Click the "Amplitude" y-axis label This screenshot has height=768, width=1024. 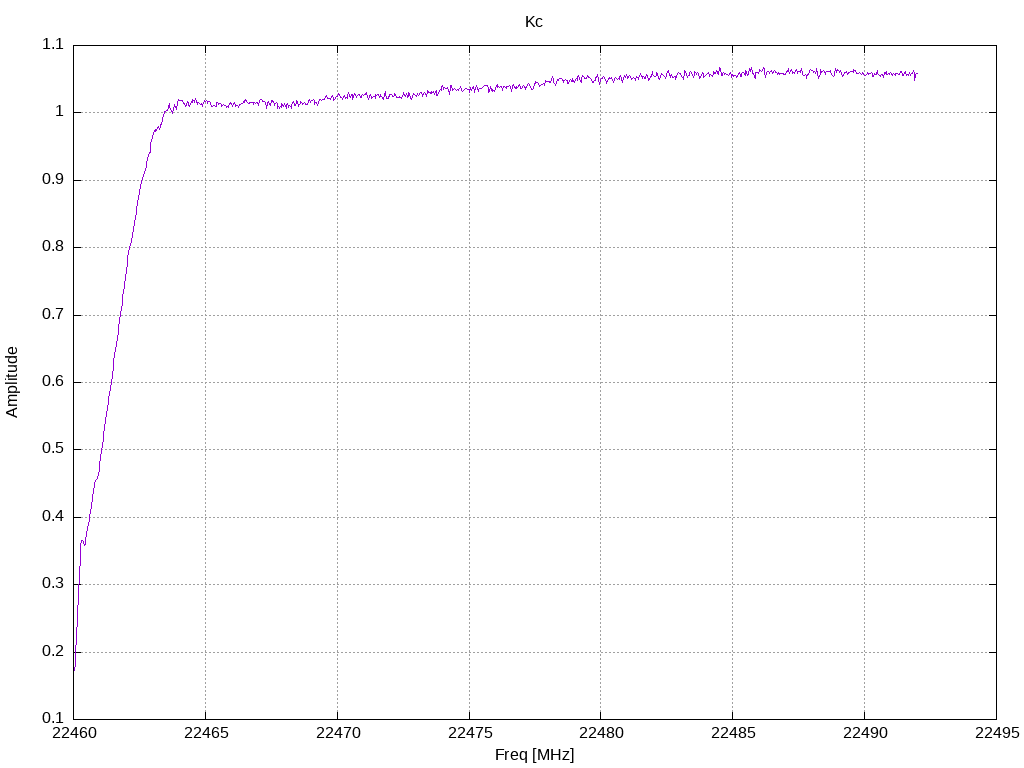[x=12, y=382]
